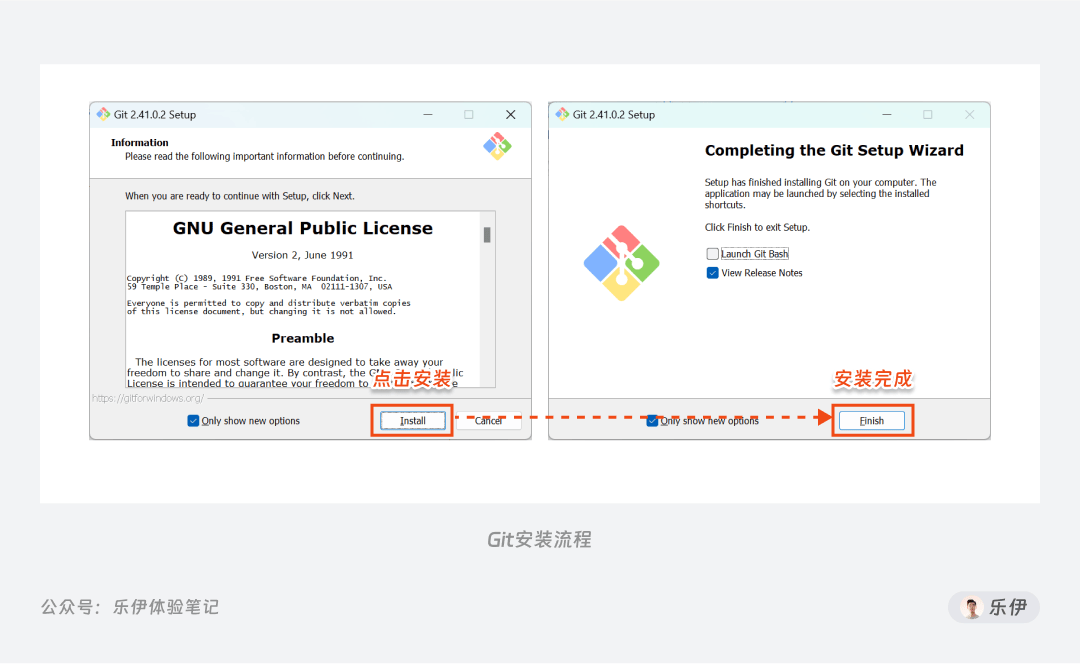Click the 乐伊 author avatar badge
Image resolution: width=1080 pixels, height=664 pixels.
pos(994,607)
